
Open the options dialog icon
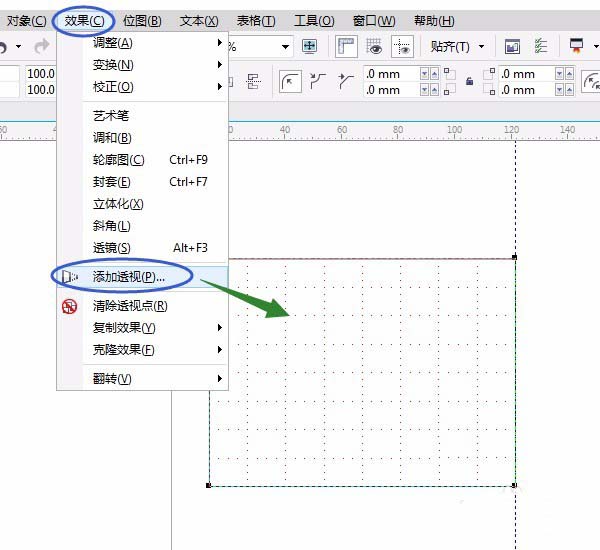coord(512,47)
